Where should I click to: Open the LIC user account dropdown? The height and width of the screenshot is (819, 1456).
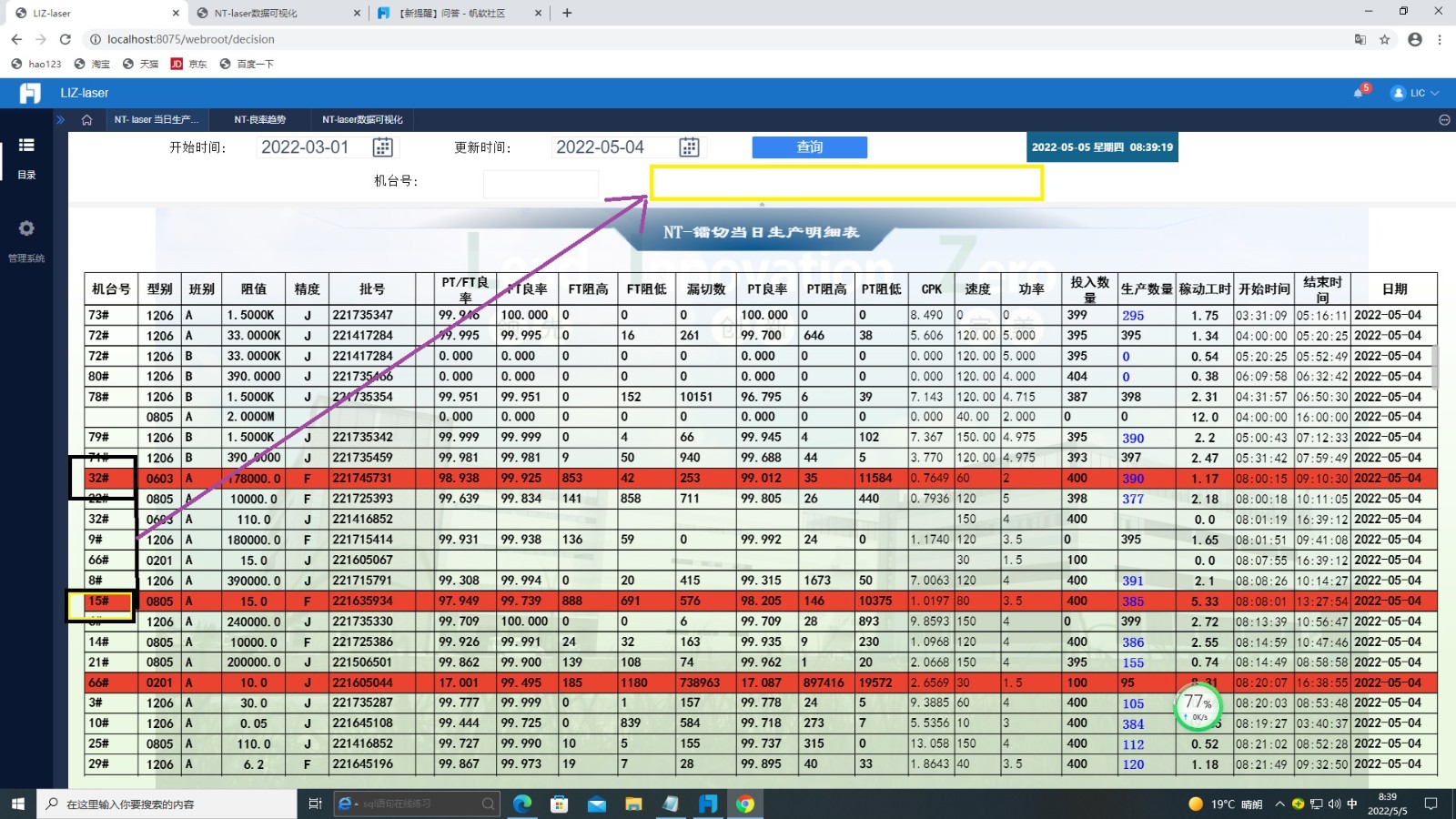1415,93
